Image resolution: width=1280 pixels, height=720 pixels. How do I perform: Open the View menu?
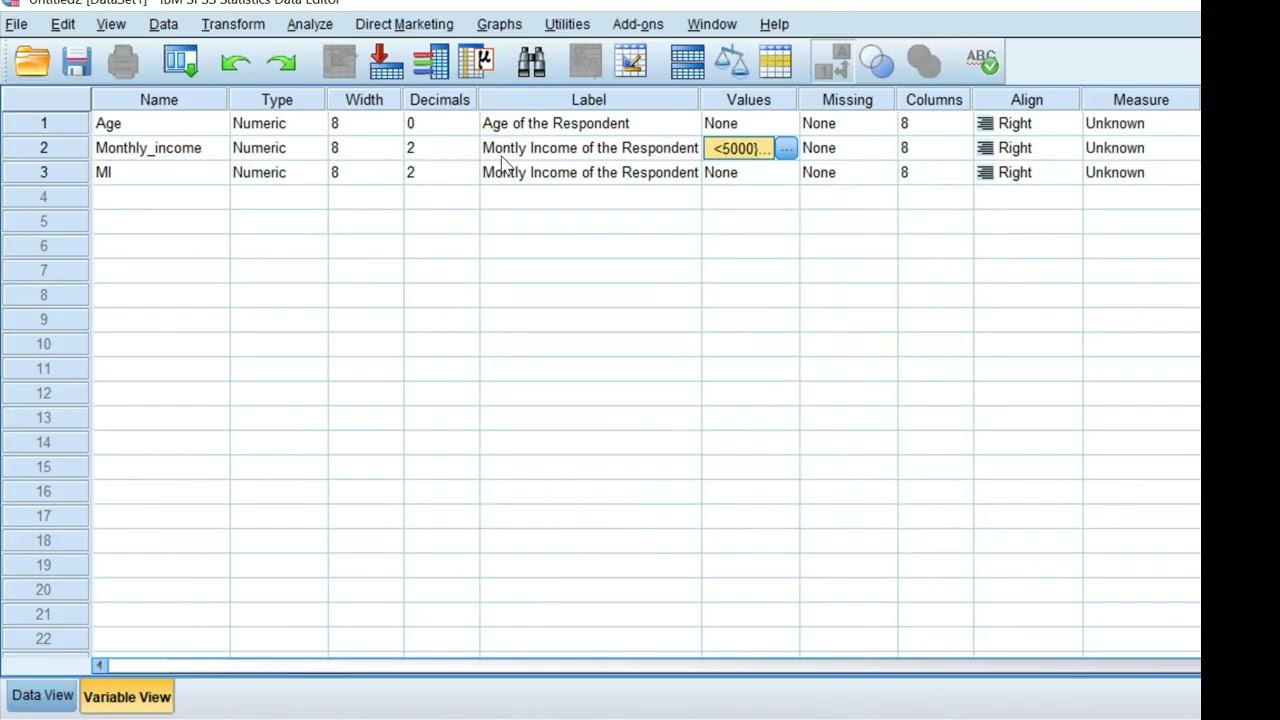pos(111,24)
